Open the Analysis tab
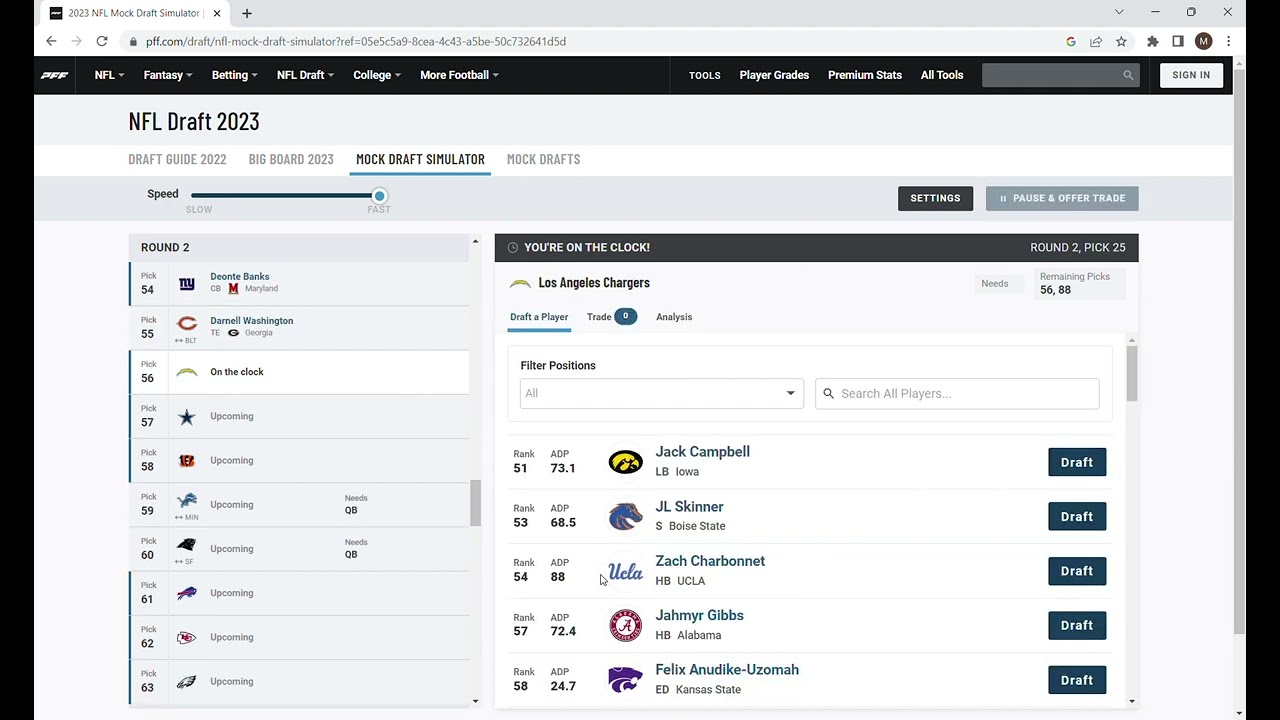The image size is (1280, 720). point(674,317)
